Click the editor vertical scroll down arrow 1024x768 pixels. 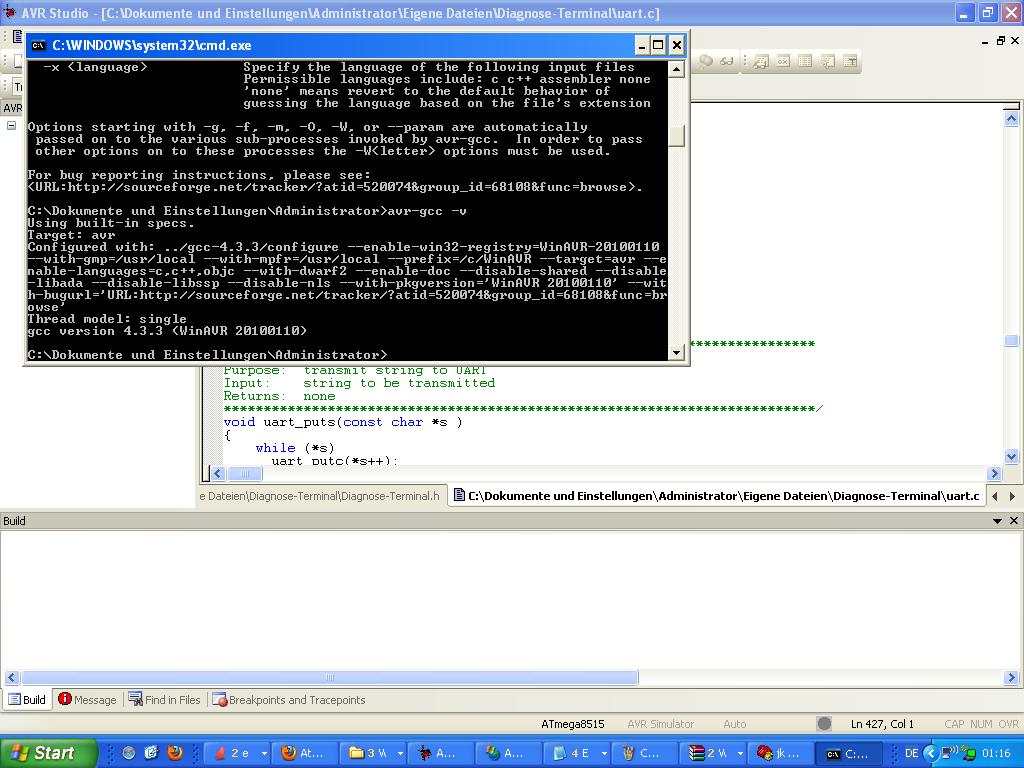point(1011,456)
